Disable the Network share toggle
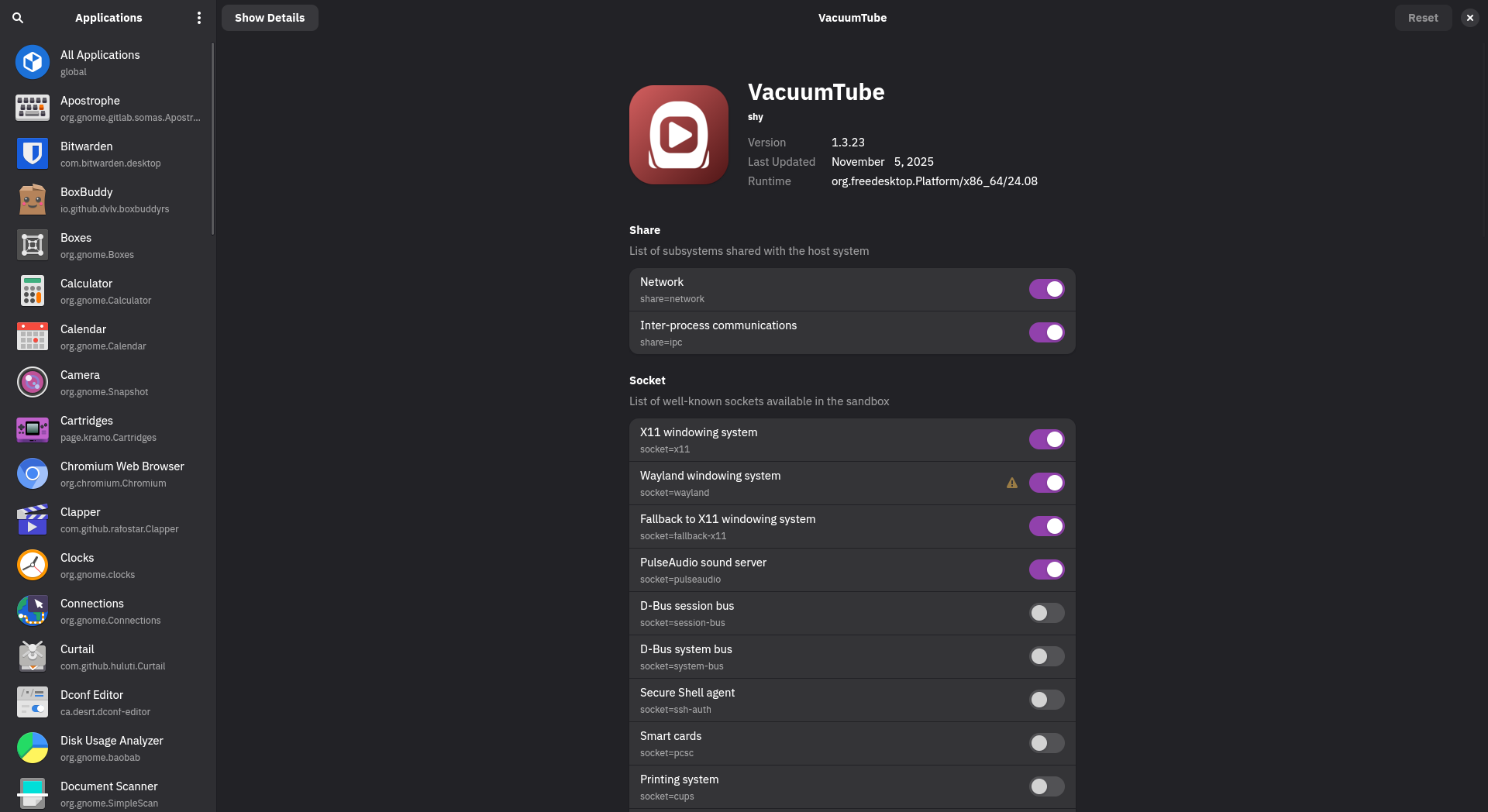The image size is (1488, 812). click(x=1046, y=289)
